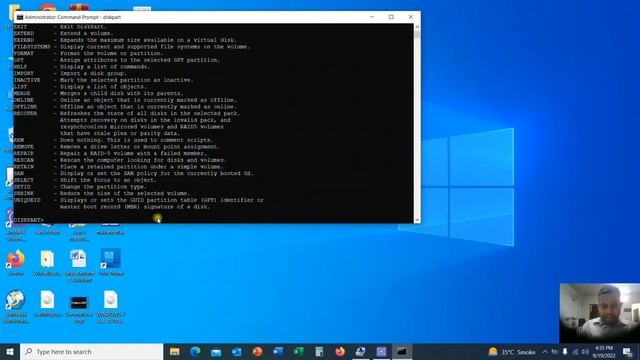Open File Explorer from the taskbar
This screenshot has height=360, width=640.
(175, 351)
